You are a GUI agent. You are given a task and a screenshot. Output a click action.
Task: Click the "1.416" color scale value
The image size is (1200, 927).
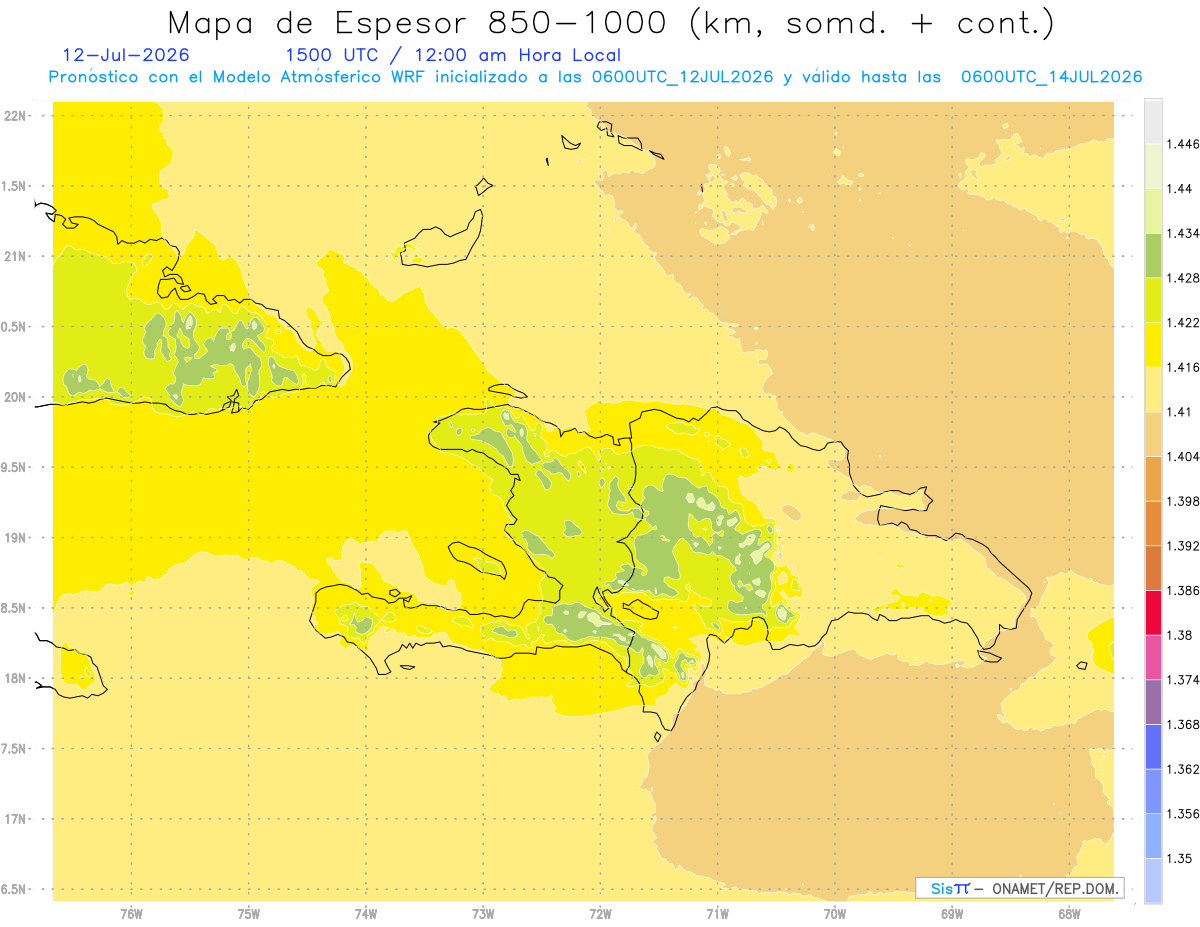tap(1183, 367)
